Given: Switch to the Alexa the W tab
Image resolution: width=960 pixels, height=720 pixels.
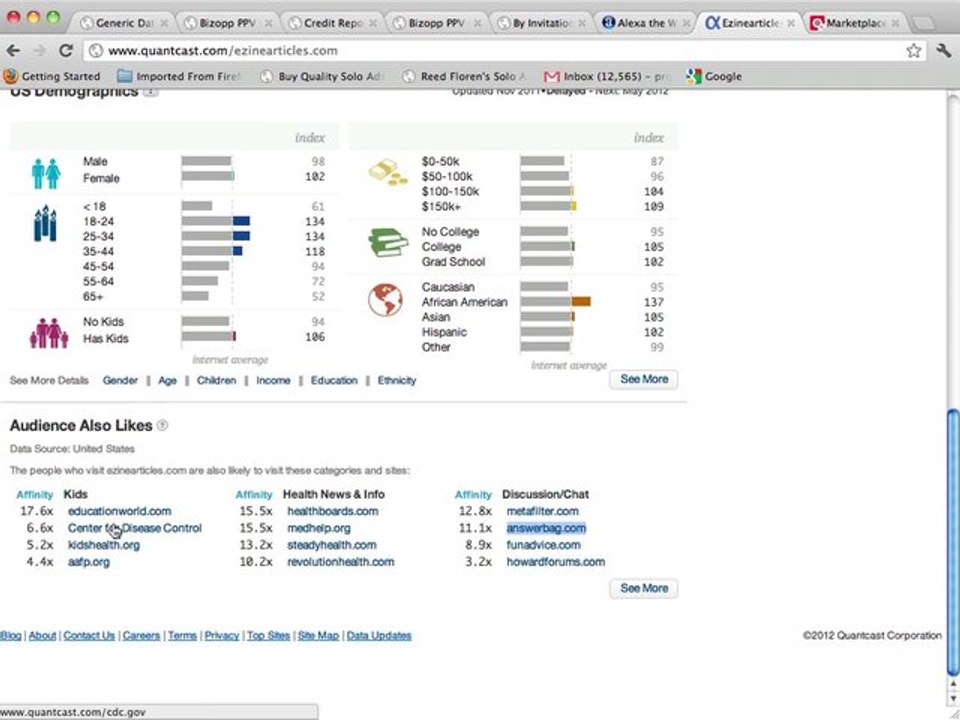Looking at the screenshot, I should pyautogui.click(x=647, y=23).
